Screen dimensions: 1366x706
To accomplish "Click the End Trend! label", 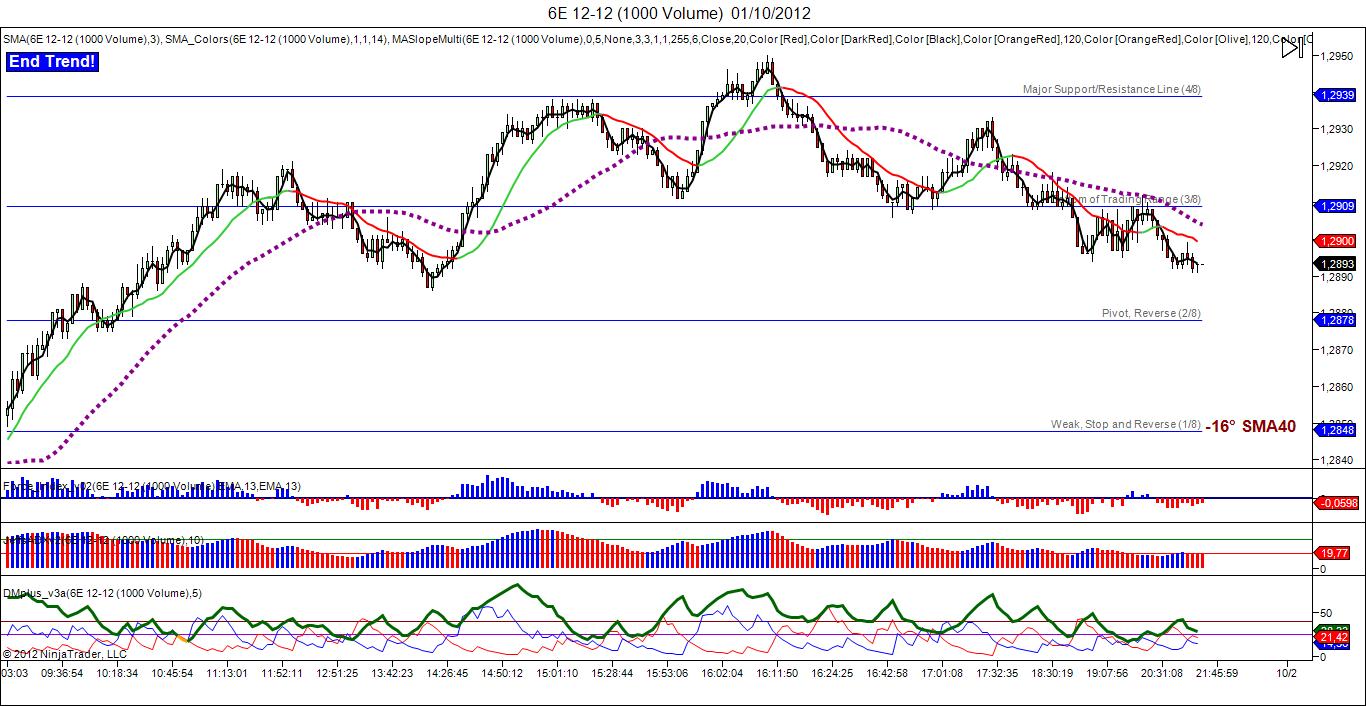I will coord(52,62).
